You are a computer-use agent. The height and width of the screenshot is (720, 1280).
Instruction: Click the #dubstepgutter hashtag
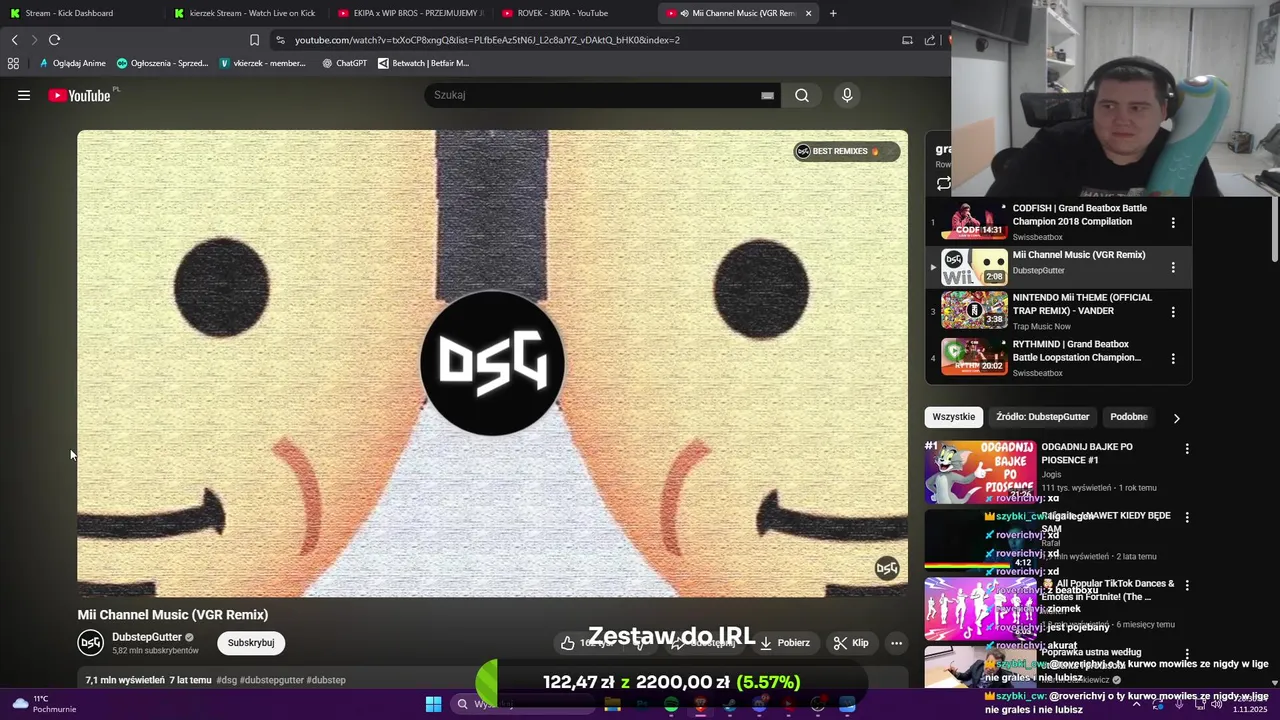tap(271, 680)
